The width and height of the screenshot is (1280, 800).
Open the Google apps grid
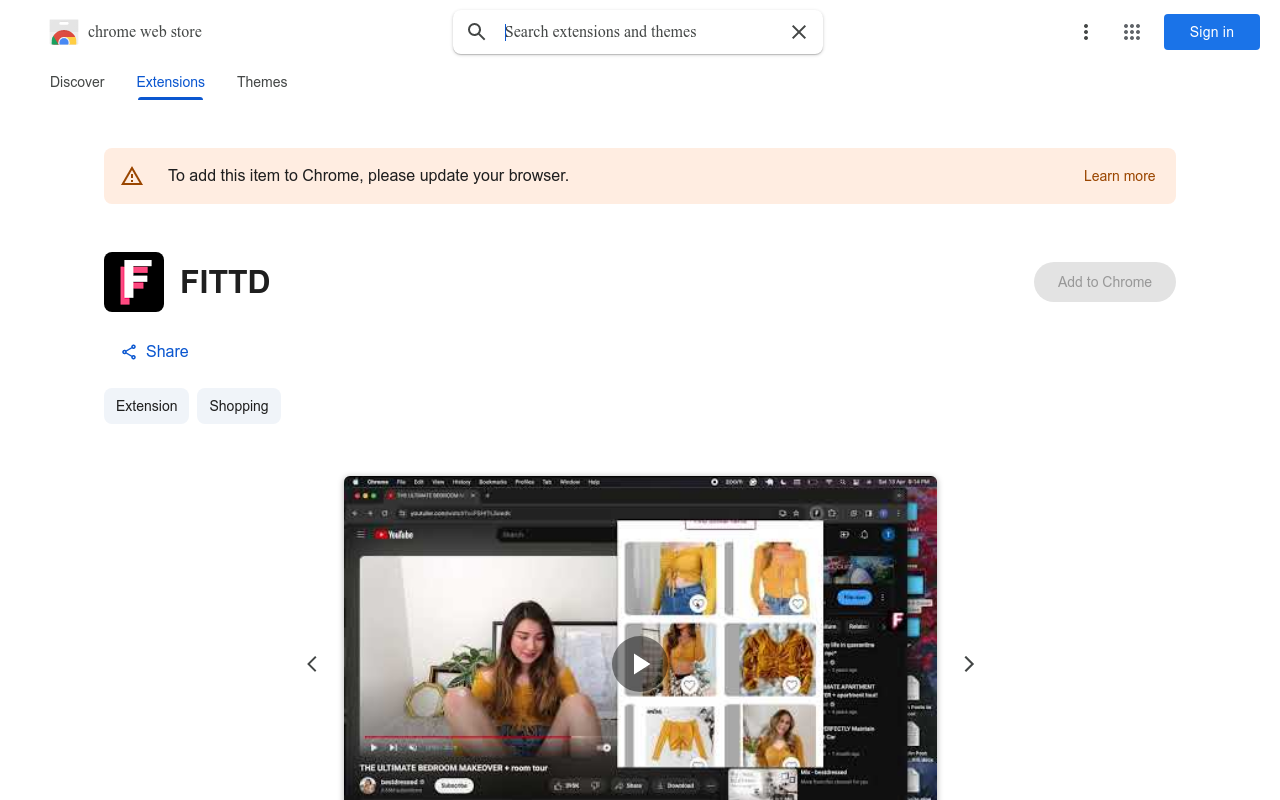pyautogui.click(x=1132, y=32)
